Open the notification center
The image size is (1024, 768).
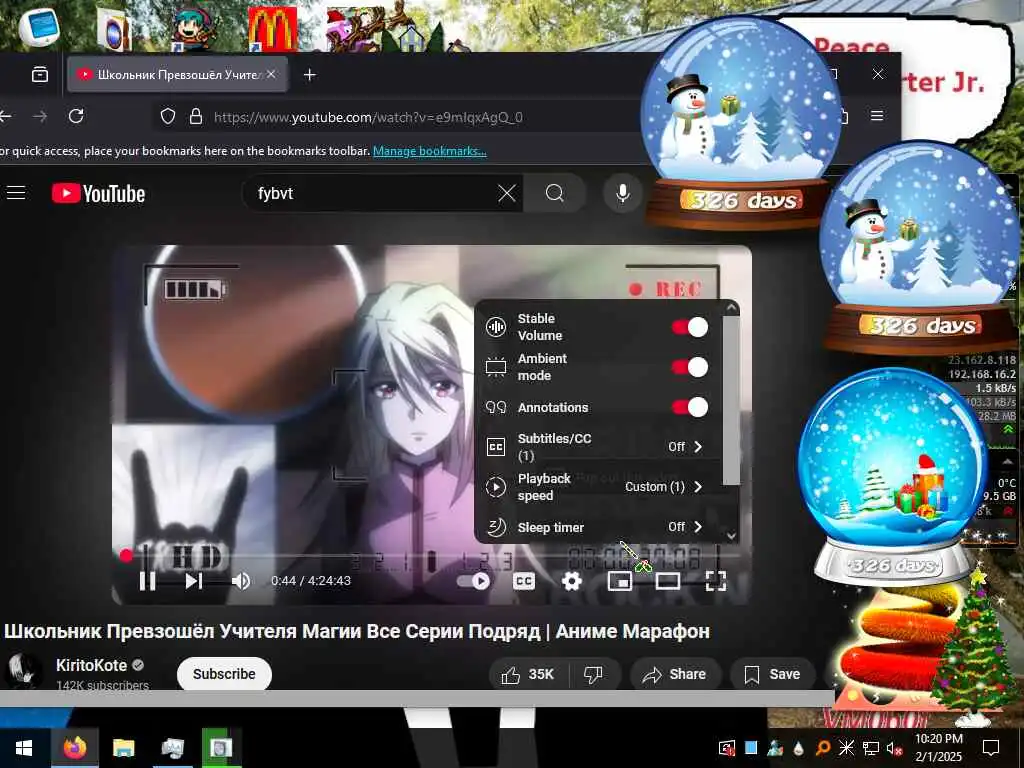[991, 748]
